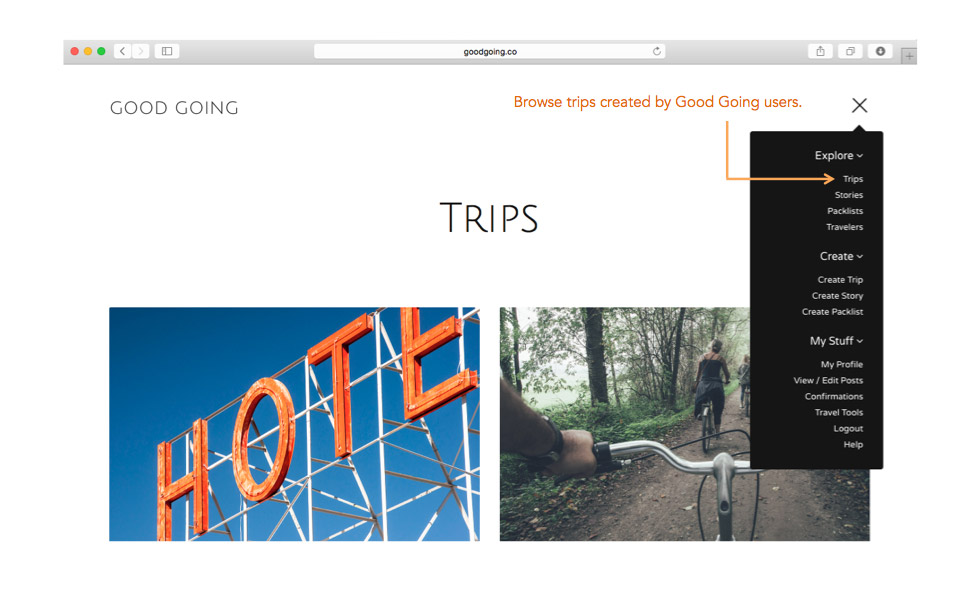The image size is (979, 597).
Task: Collapse the Create section chevron
Action: [860, 257]
